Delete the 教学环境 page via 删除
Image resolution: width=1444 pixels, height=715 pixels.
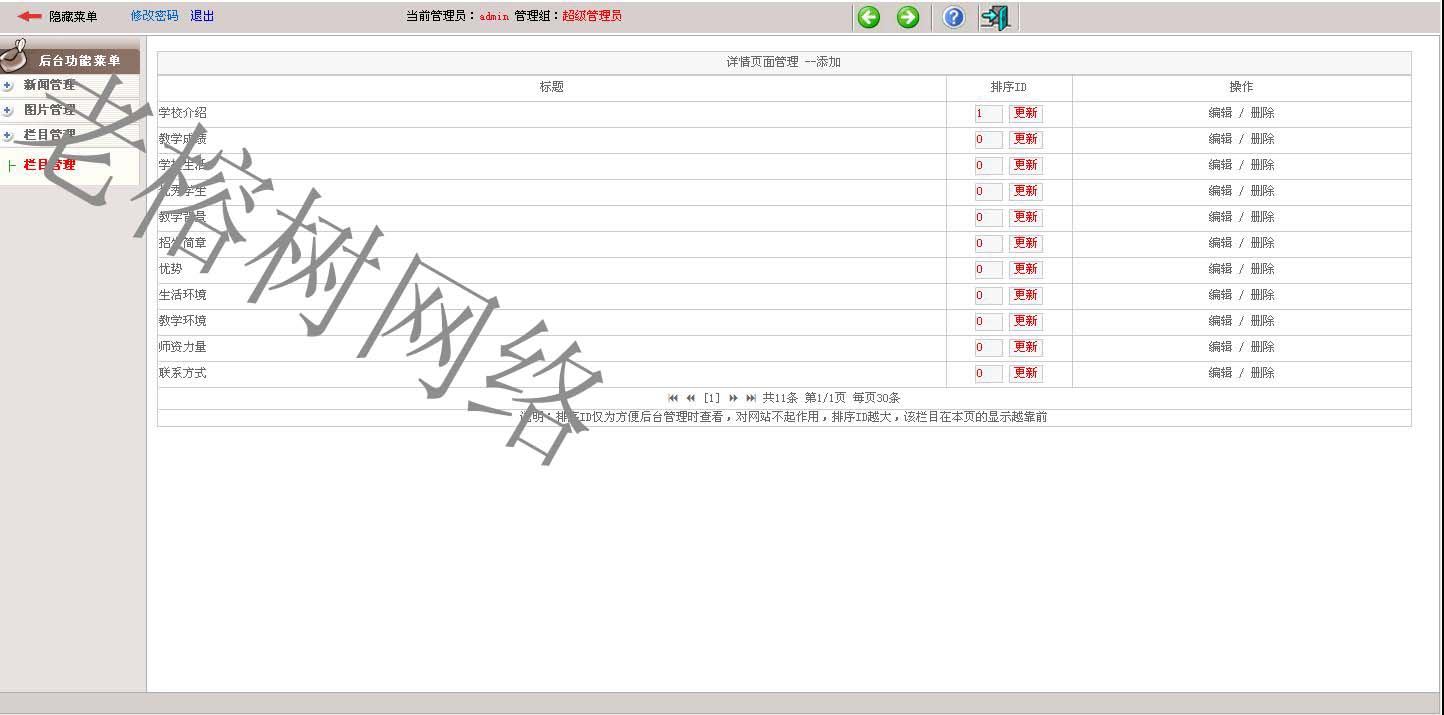point(1262,321)
